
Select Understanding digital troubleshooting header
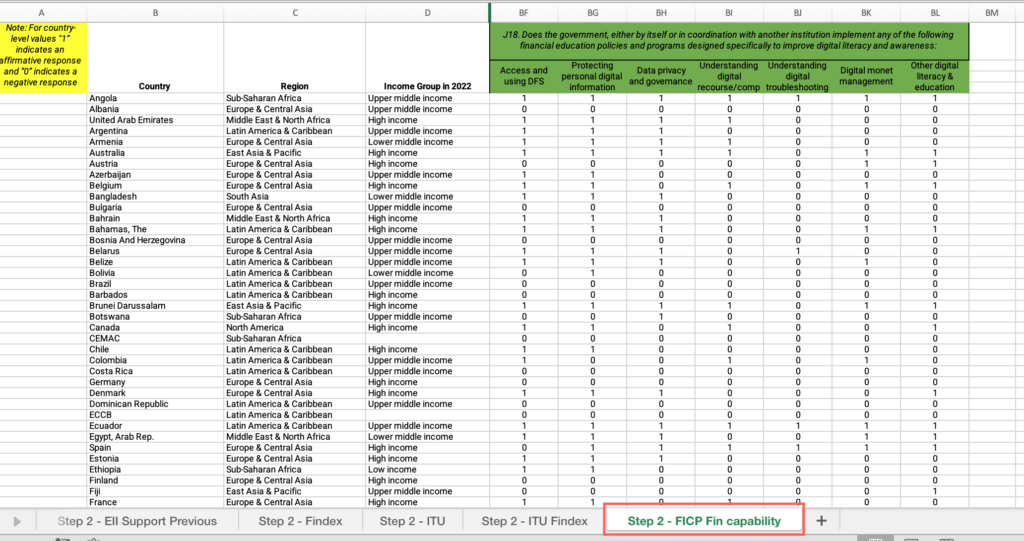(797, 76)
